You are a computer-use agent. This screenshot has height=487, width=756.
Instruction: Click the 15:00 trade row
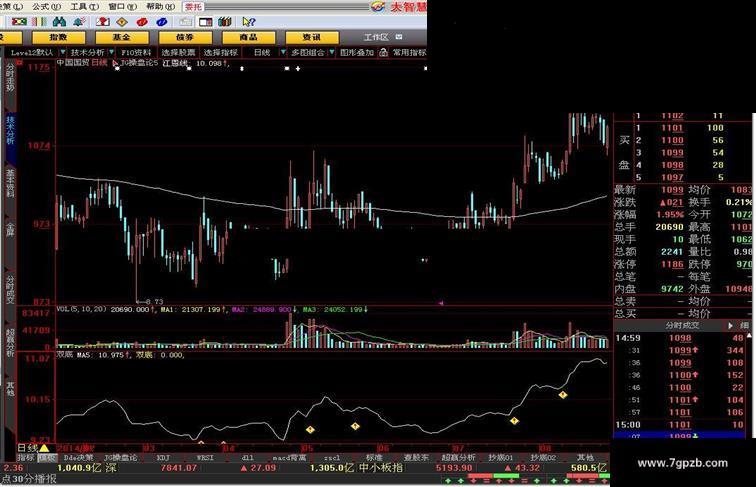tap(680, 425)
